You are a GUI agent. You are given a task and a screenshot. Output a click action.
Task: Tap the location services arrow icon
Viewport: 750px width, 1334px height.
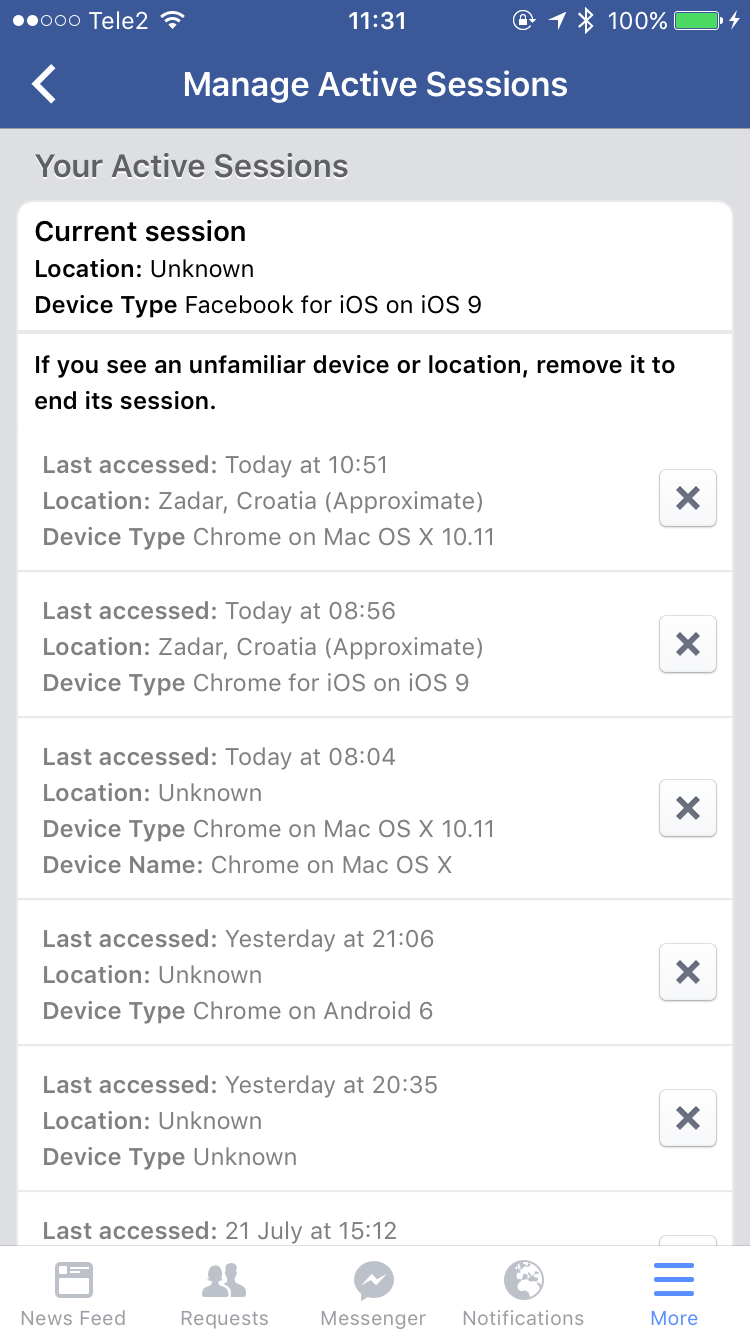coord(557,21)
